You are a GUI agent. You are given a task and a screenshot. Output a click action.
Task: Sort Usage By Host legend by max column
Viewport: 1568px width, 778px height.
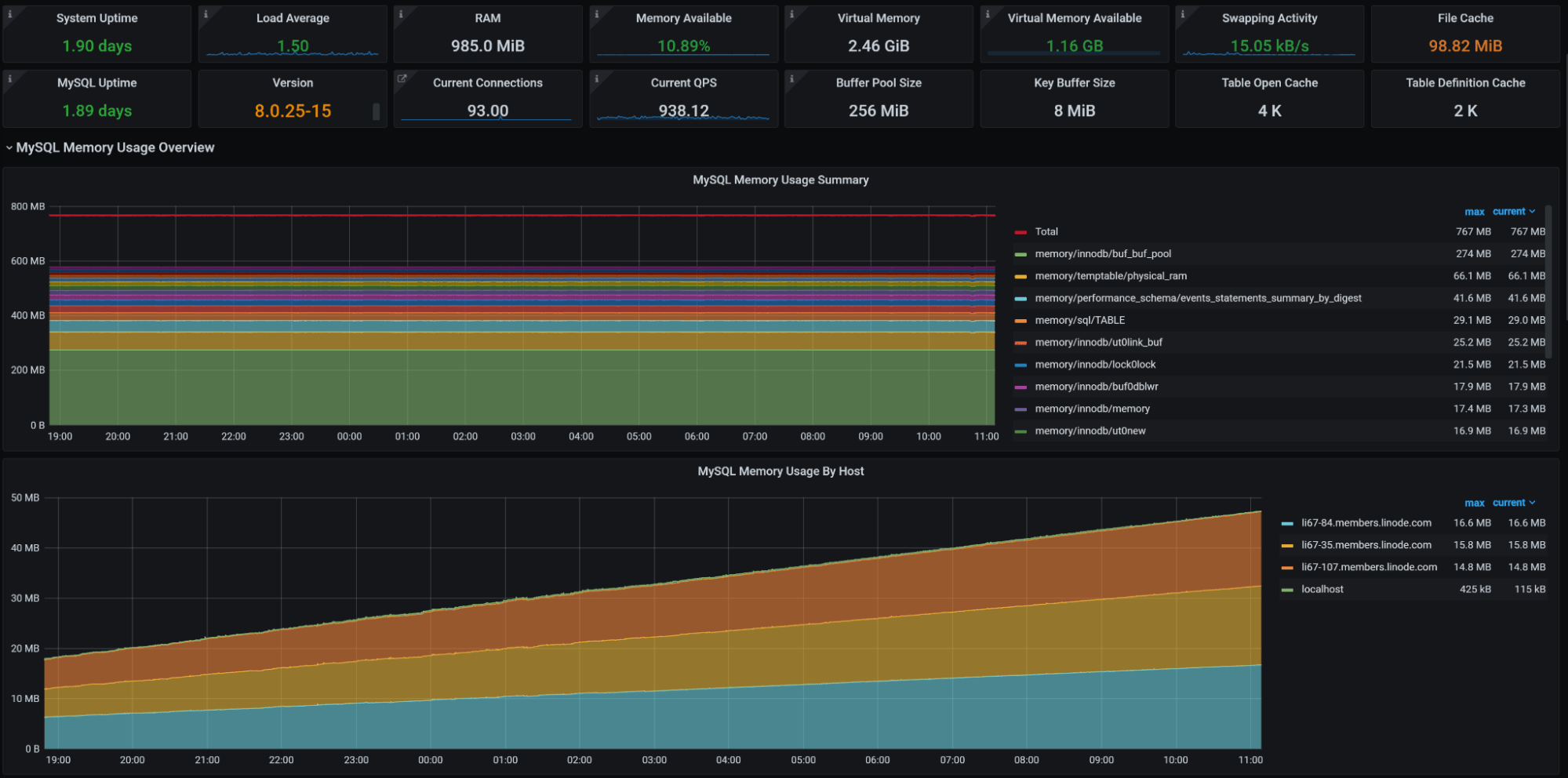(1474, 503)
